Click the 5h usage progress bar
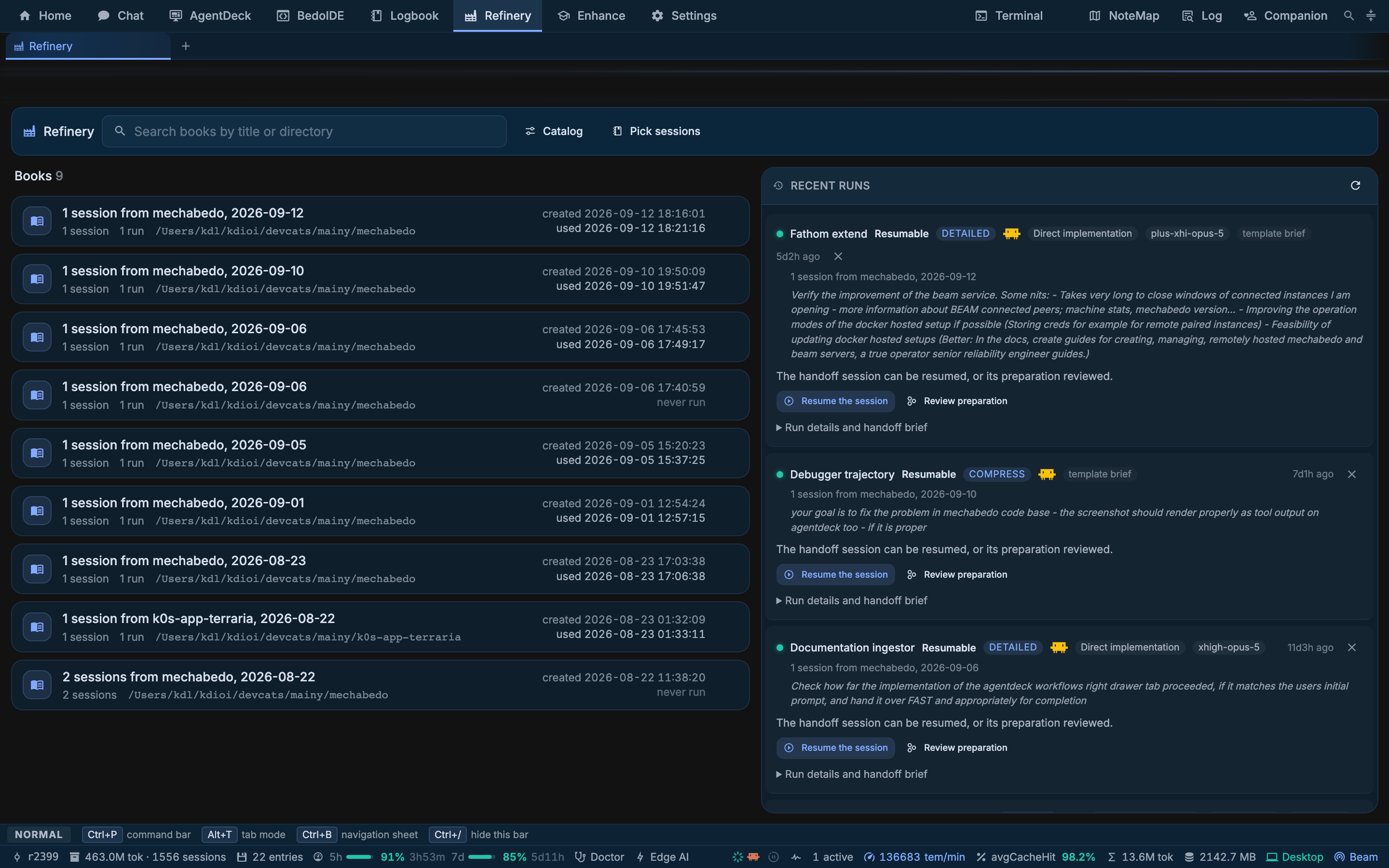The image size is (1389, 868). pos(360,857)
